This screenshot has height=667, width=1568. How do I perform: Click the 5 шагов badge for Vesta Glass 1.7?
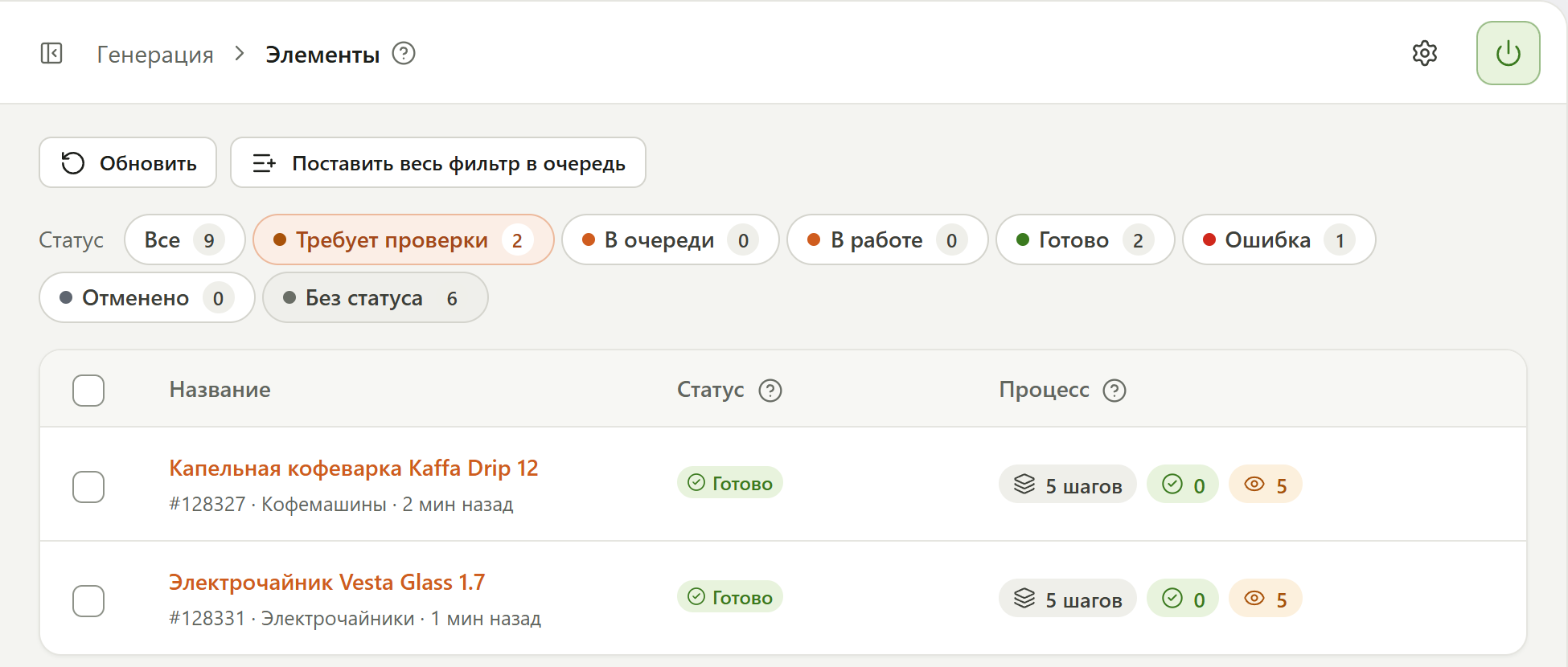pyautogui.click(x=1068, y=599)
